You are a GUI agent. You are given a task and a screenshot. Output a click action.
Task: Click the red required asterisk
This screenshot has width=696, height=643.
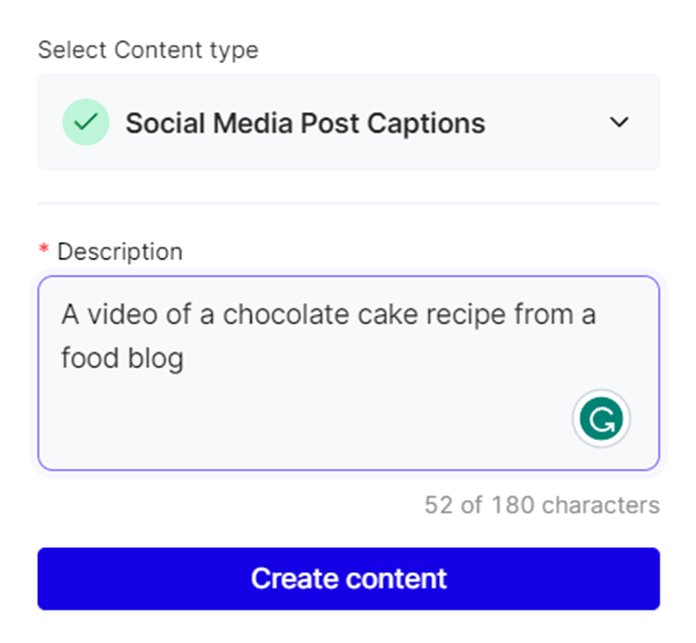click(x=44, y=252)
